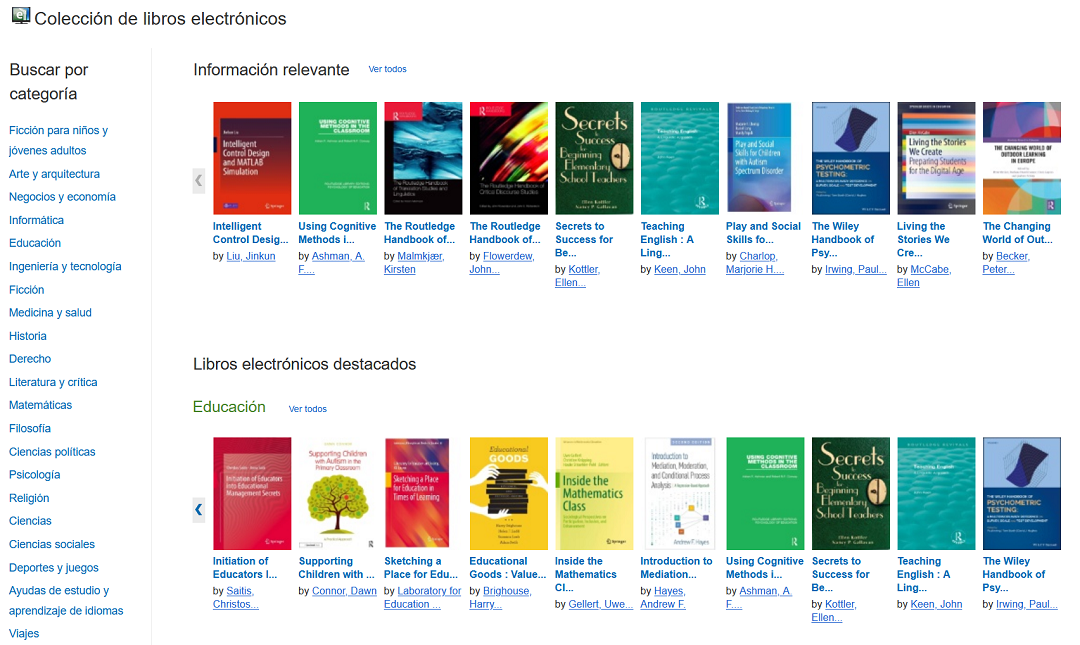Open Intelligent Control Design book cover
This screenshot has height=645, width=1080.
tap(252, 158)
